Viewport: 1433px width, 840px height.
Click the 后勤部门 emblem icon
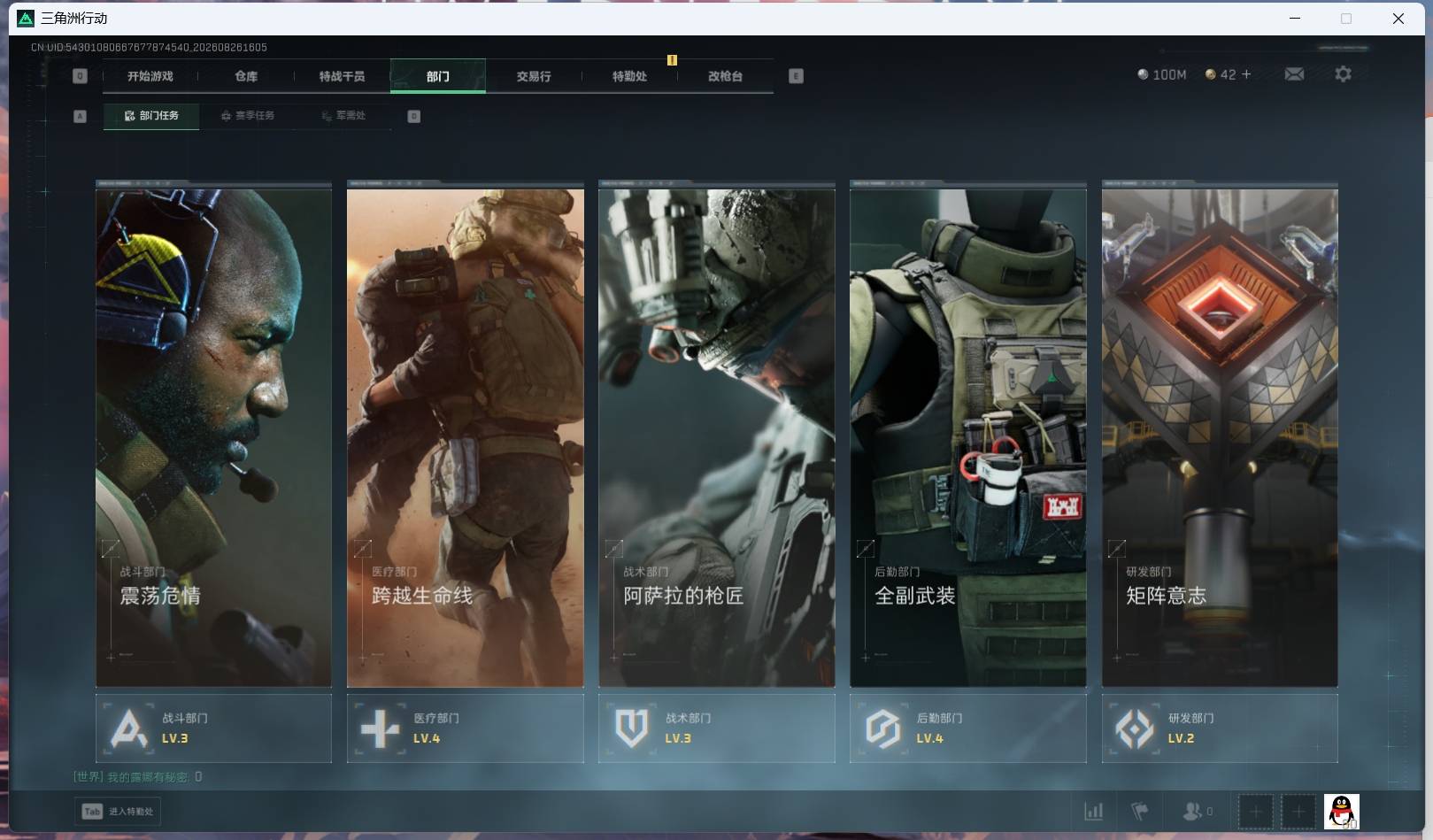click(x=883, y=728)
